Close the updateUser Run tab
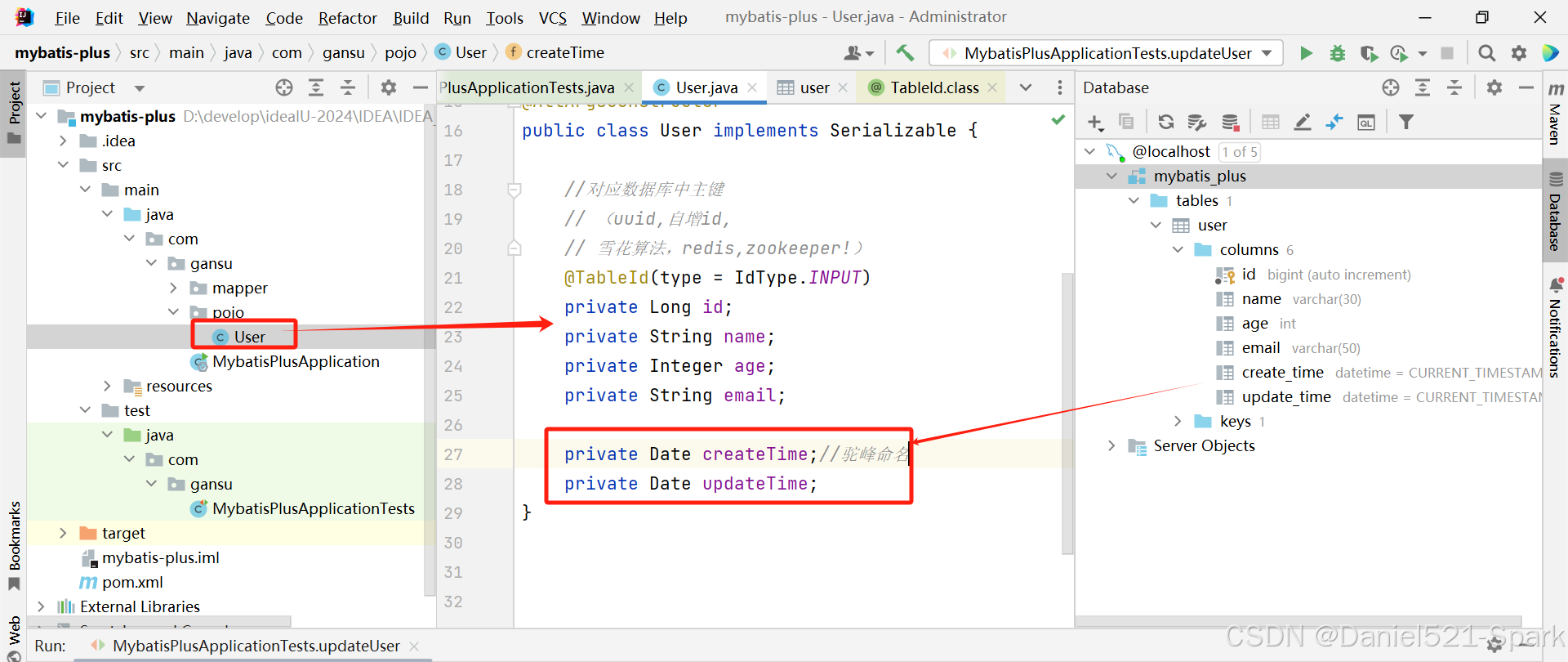Viewport: 1568px width, 662px height. coord(414,646)
